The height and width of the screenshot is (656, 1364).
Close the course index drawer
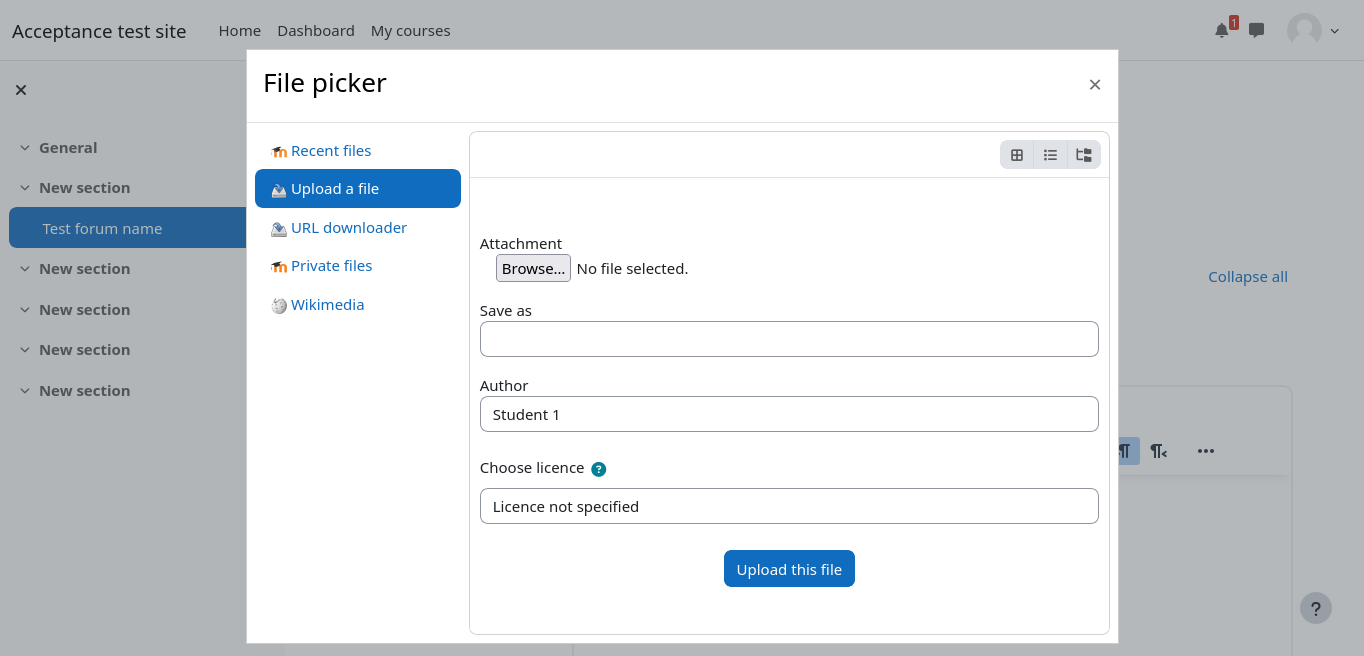click(x=21, y=90)
